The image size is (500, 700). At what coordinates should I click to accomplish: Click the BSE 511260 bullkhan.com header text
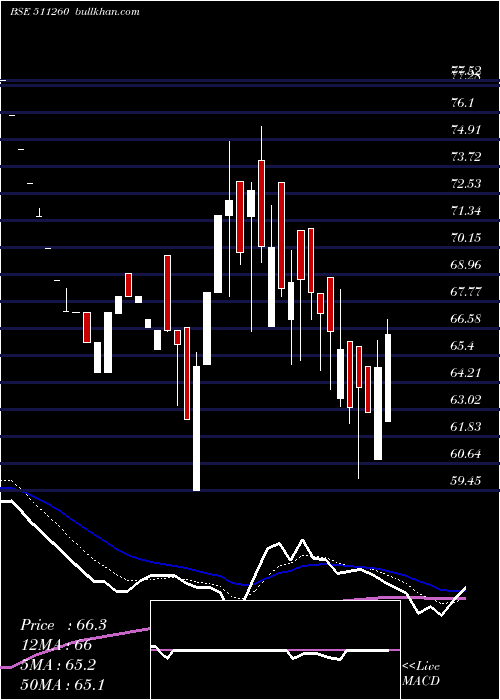(x=75, y=12)
